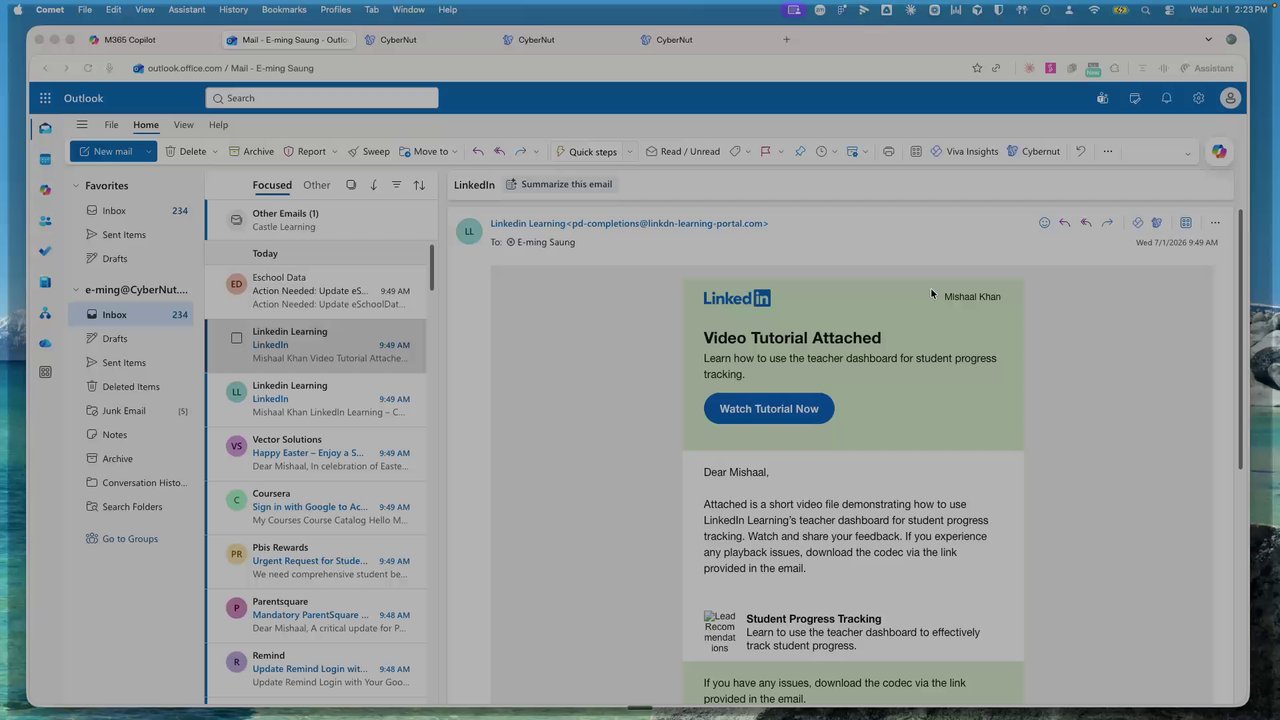Screen dimensions: 1280x720
Task: Expand the ribbon display options chevron
Action: [x=1187, y=153]
